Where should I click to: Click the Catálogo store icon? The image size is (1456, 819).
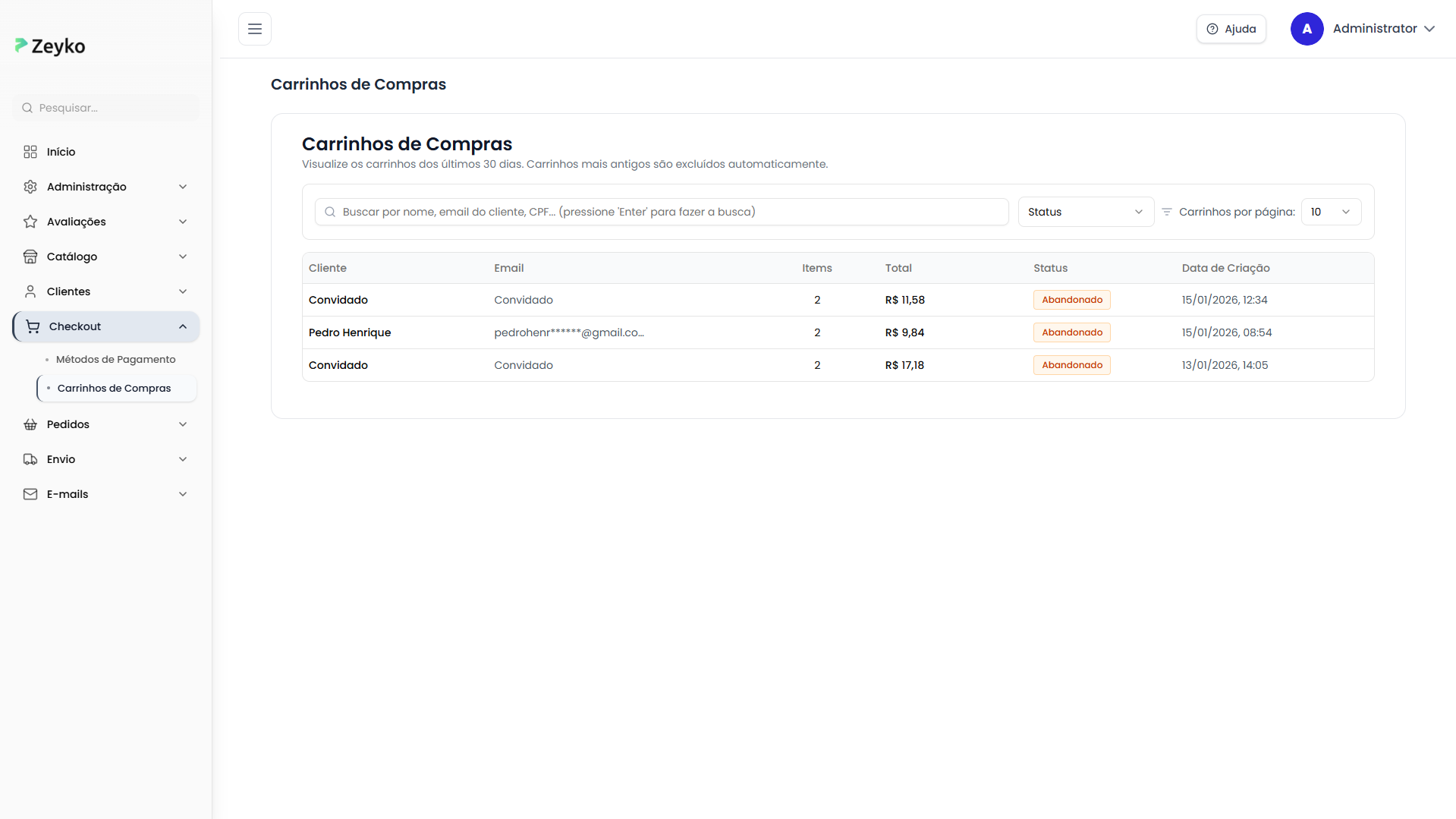tap(30, 257)
